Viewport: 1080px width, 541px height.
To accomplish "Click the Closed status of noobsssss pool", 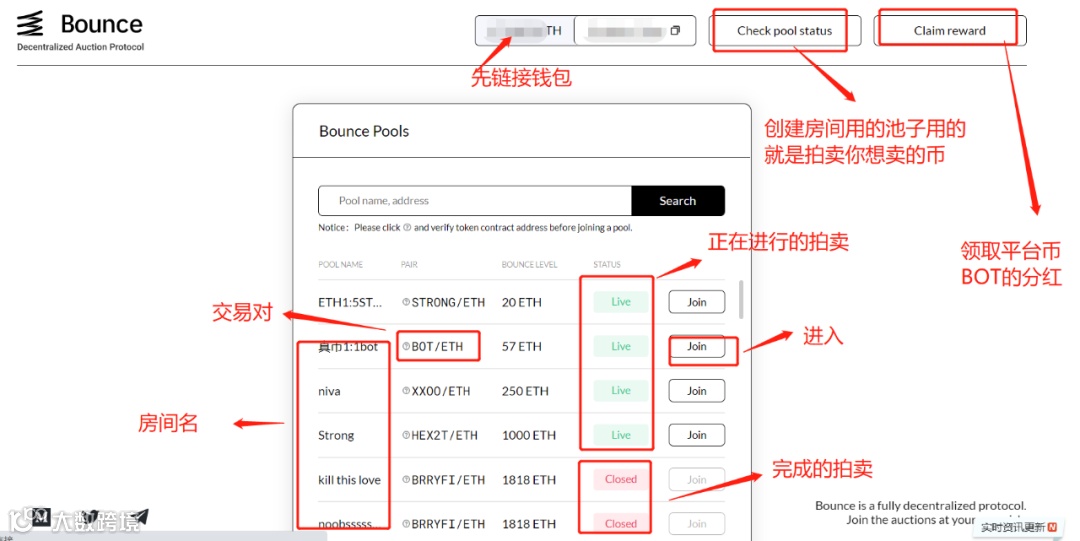I will (x=621, y=524).
